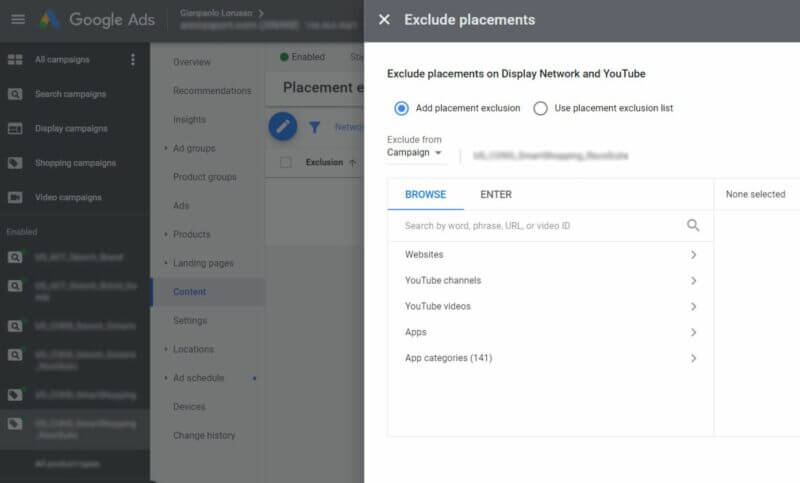Open the hamburger main menu
The width and height of the screenshot is (800, 483).
[17, 19]
